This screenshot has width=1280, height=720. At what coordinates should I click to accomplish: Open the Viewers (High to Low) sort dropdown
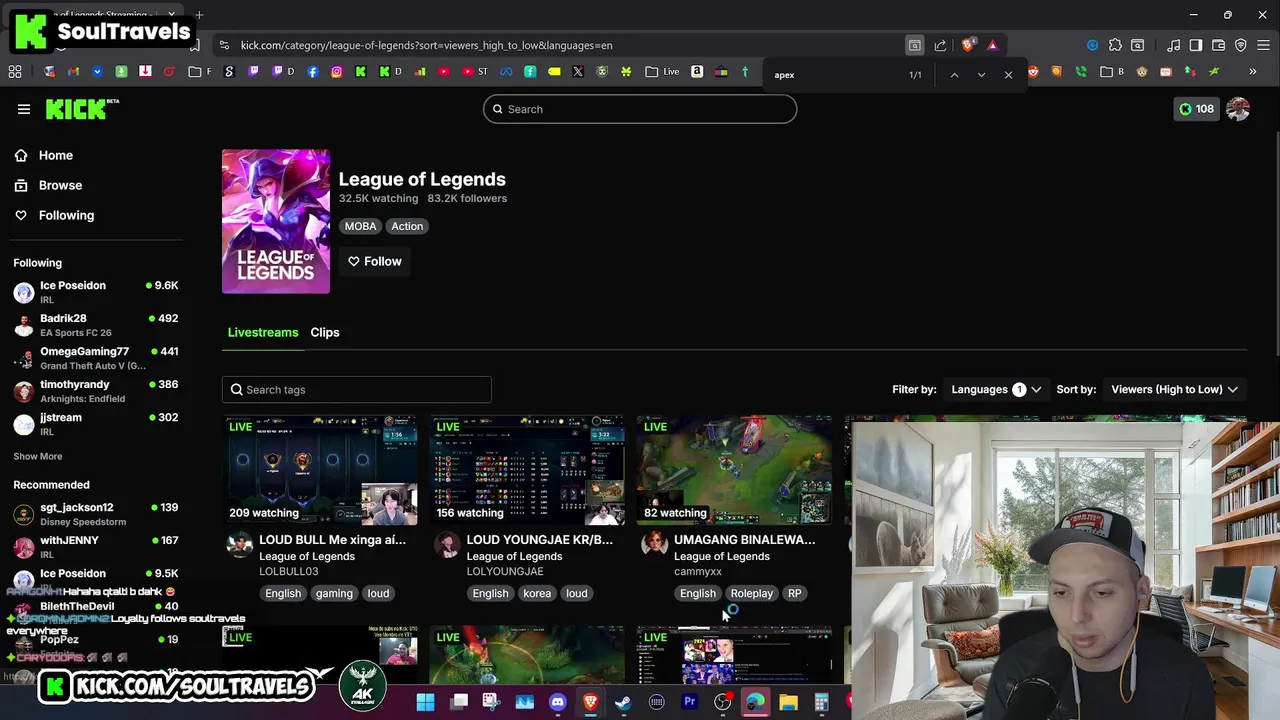pyautogui.click(x=1174, y=389)
